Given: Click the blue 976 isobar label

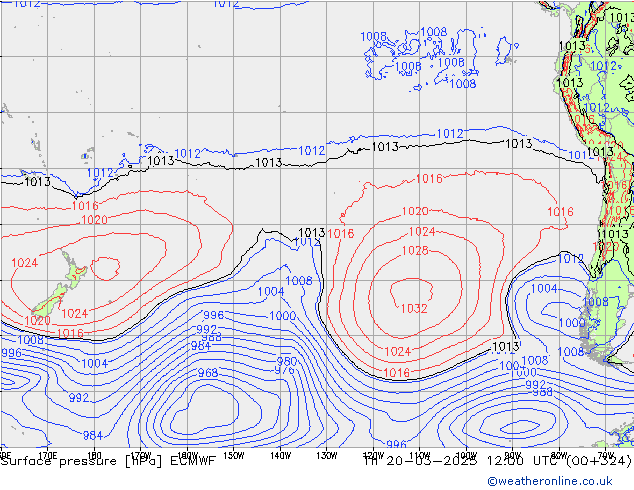Looking at the screenshot, I should [x=285, y=370].
